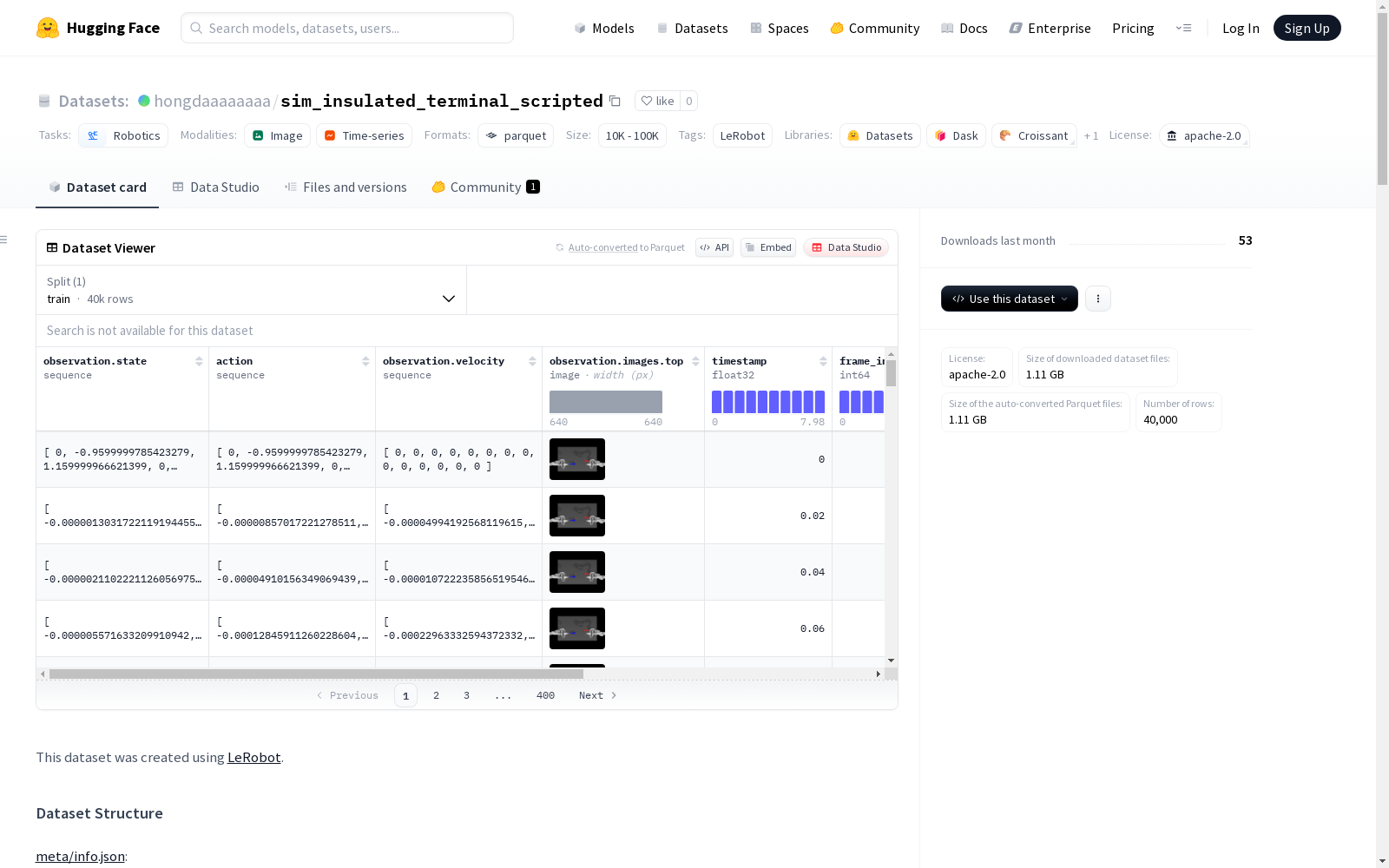Click the heart like icon
This screenshot has width=1389, height=868.
click(x=647, y=101)
